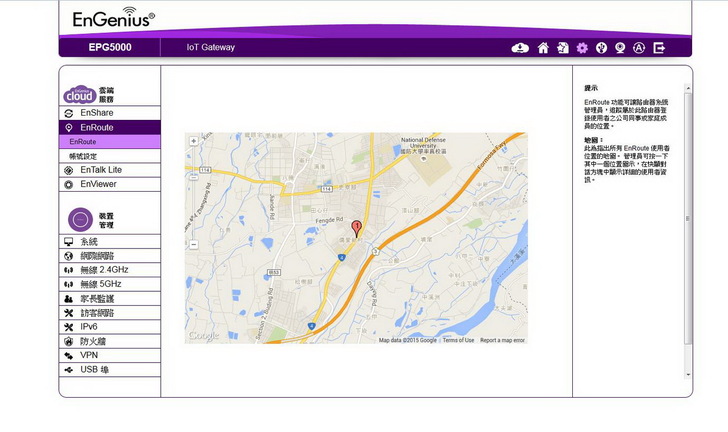Open the starred document wizard icon
Image resolution: width=728 pixels, height=432 pixels.
click(563, 47)
